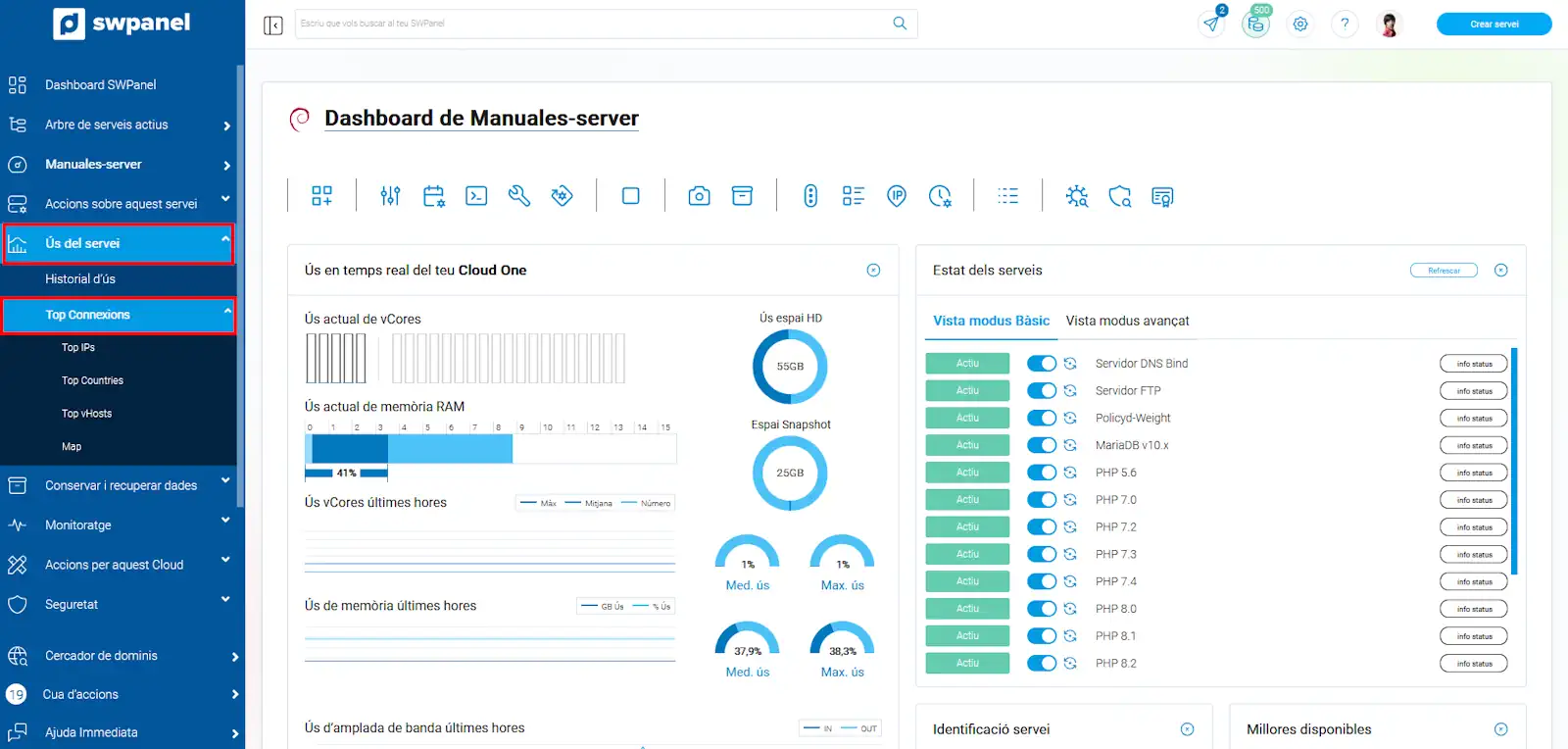The height and width of the screenshot is (749, 1568).
Task: Collapse the sidebar with the panel icon
Action: coord(273,25)
